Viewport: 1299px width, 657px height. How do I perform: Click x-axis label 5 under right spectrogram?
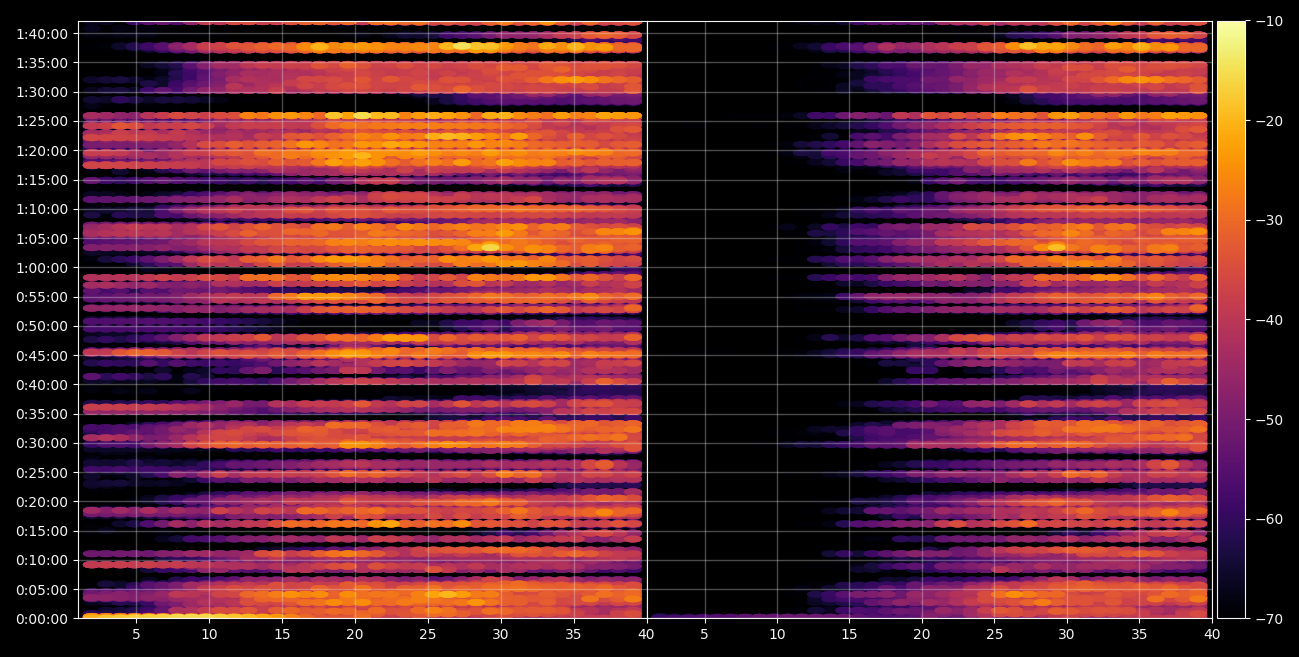704,634
